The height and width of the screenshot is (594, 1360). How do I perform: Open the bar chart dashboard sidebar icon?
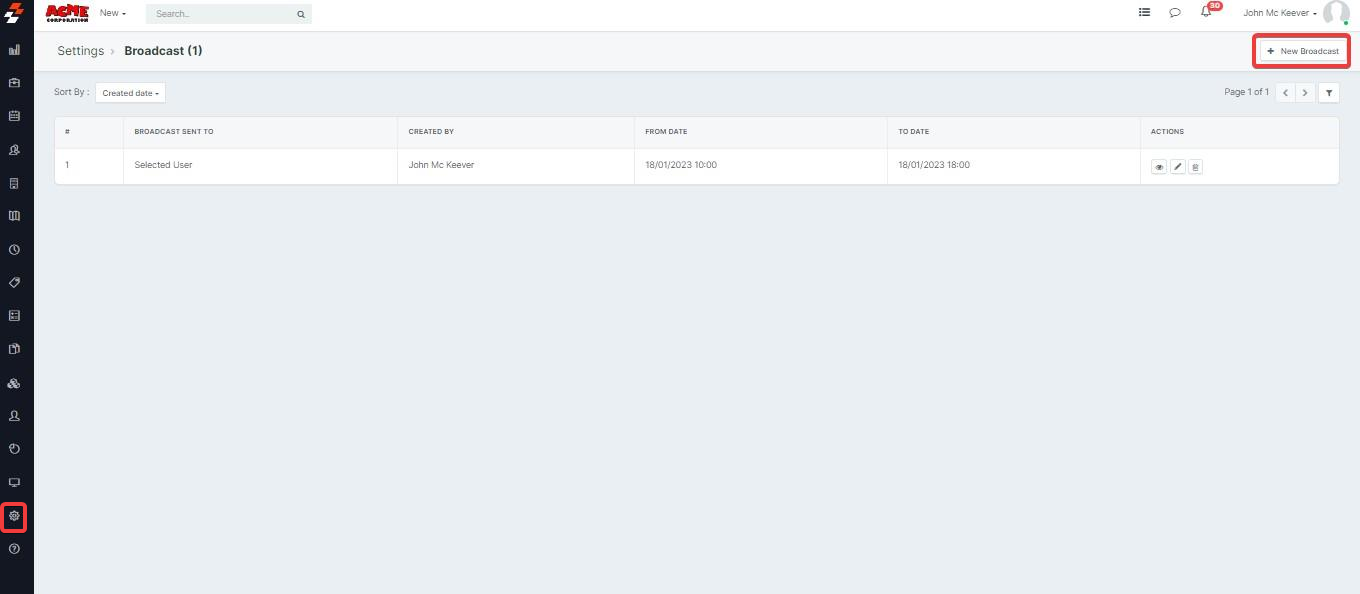tap(14, 49)
